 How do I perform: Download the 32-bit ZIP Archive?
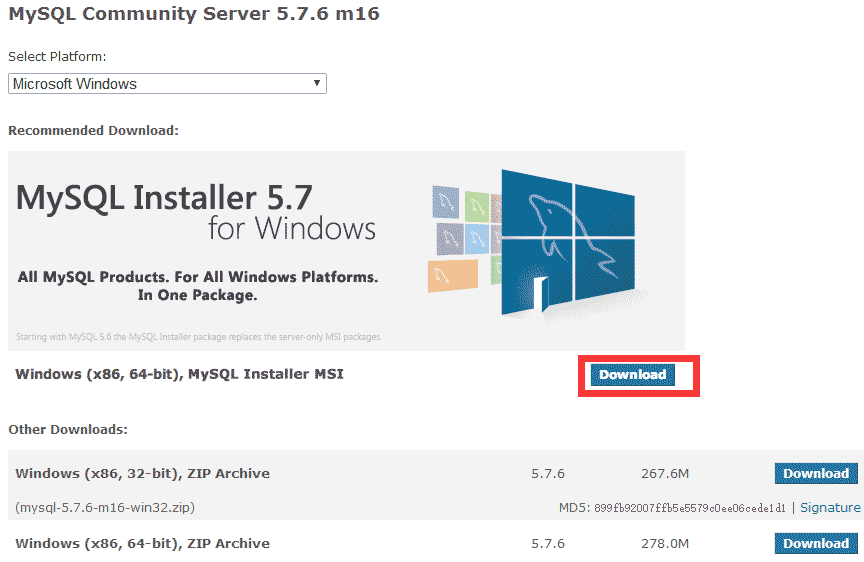point(815,474)
